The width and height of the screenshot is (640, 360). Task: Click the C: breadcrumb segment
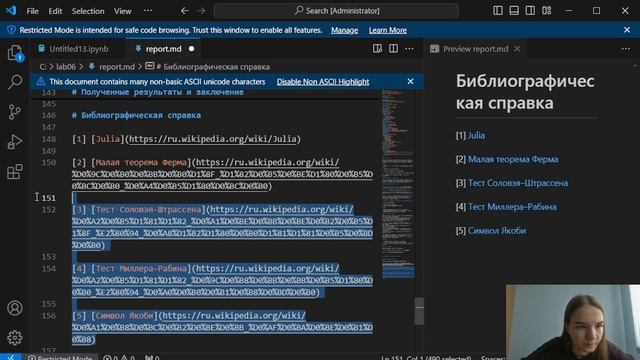(x=43, y=67)
